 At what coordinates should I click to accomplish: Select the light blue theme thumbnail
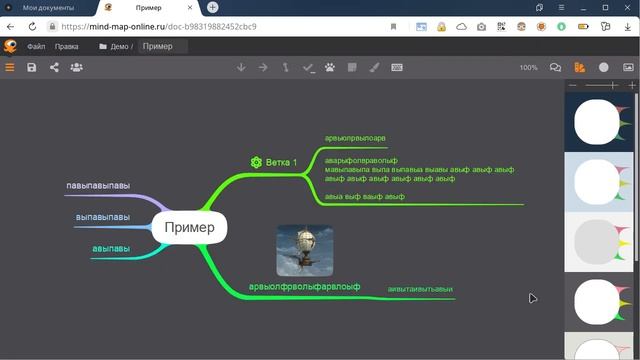599,182
